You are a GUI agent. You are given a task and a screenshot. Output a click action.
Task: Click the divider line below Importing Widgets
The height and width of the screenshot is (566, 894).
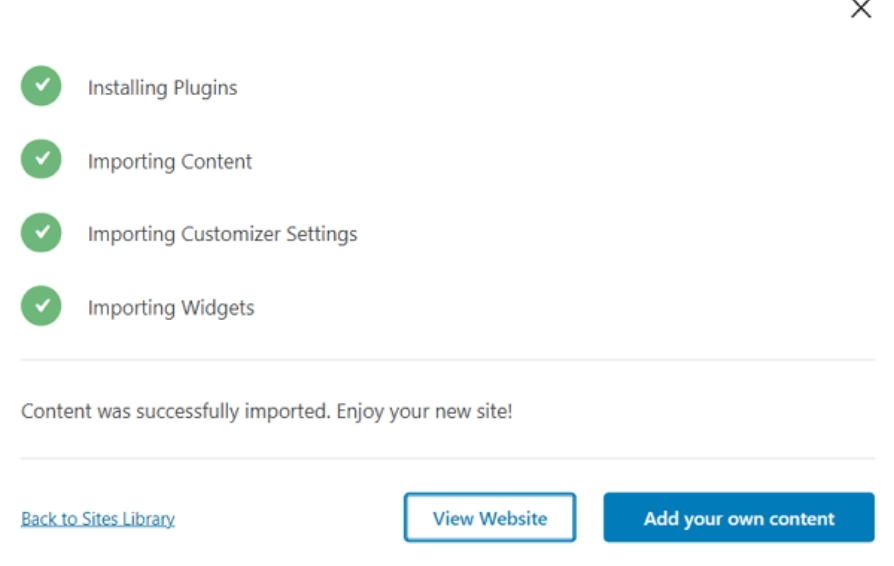click(448, 360)
